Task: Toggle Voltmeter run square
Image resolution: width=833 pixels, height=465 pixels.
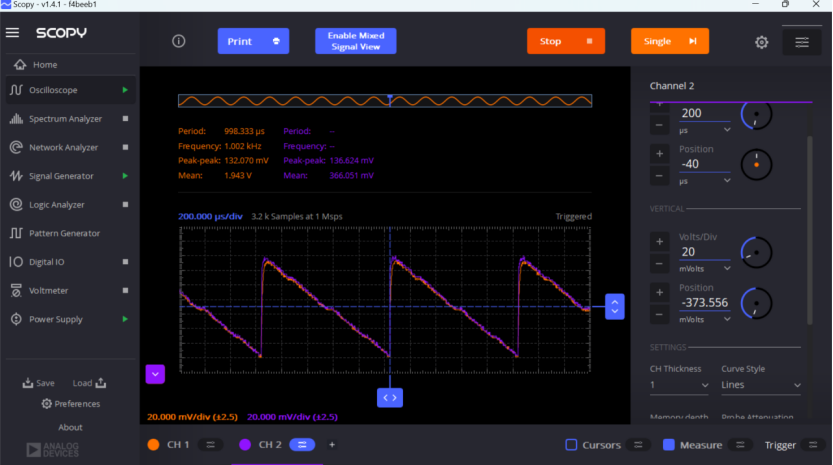Action: (125, 290)
